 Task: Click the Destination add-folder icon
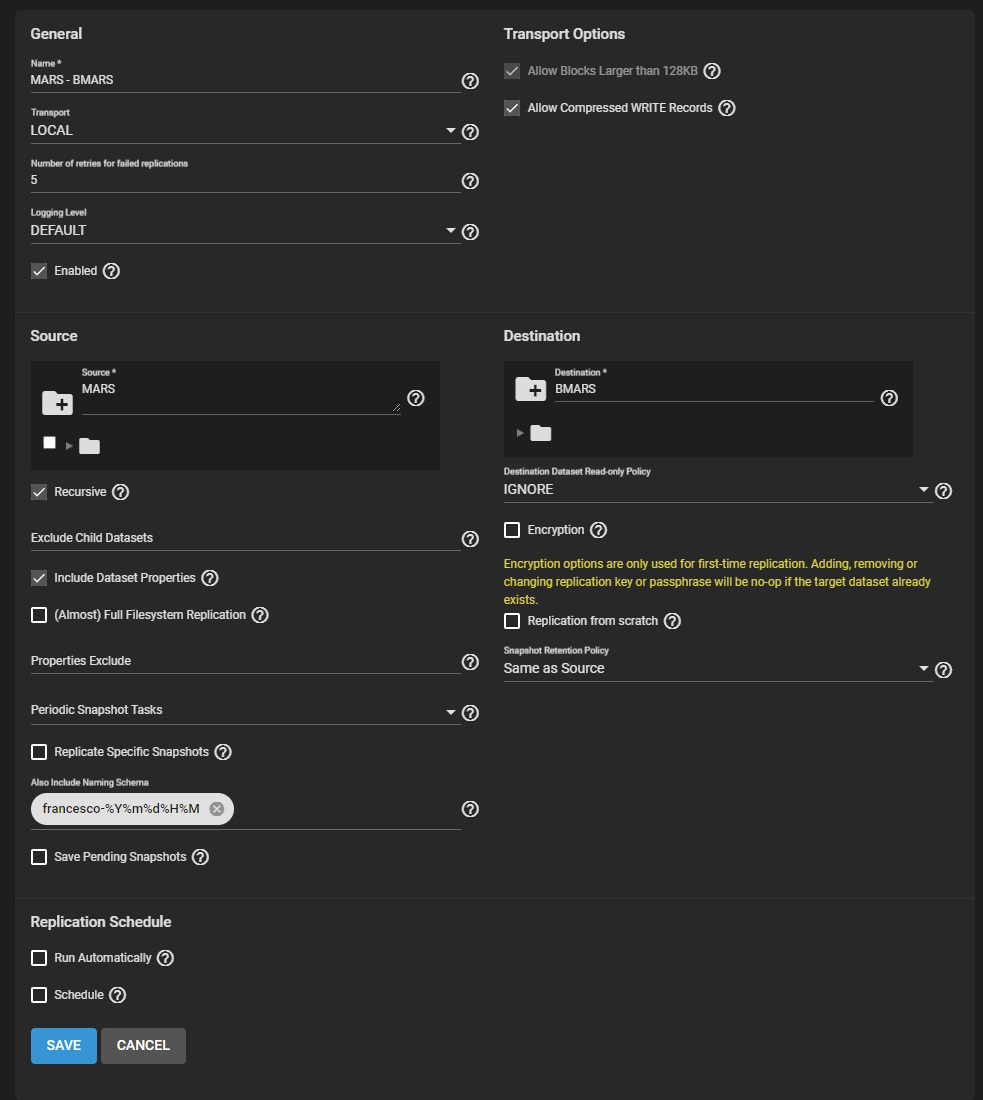530,389
